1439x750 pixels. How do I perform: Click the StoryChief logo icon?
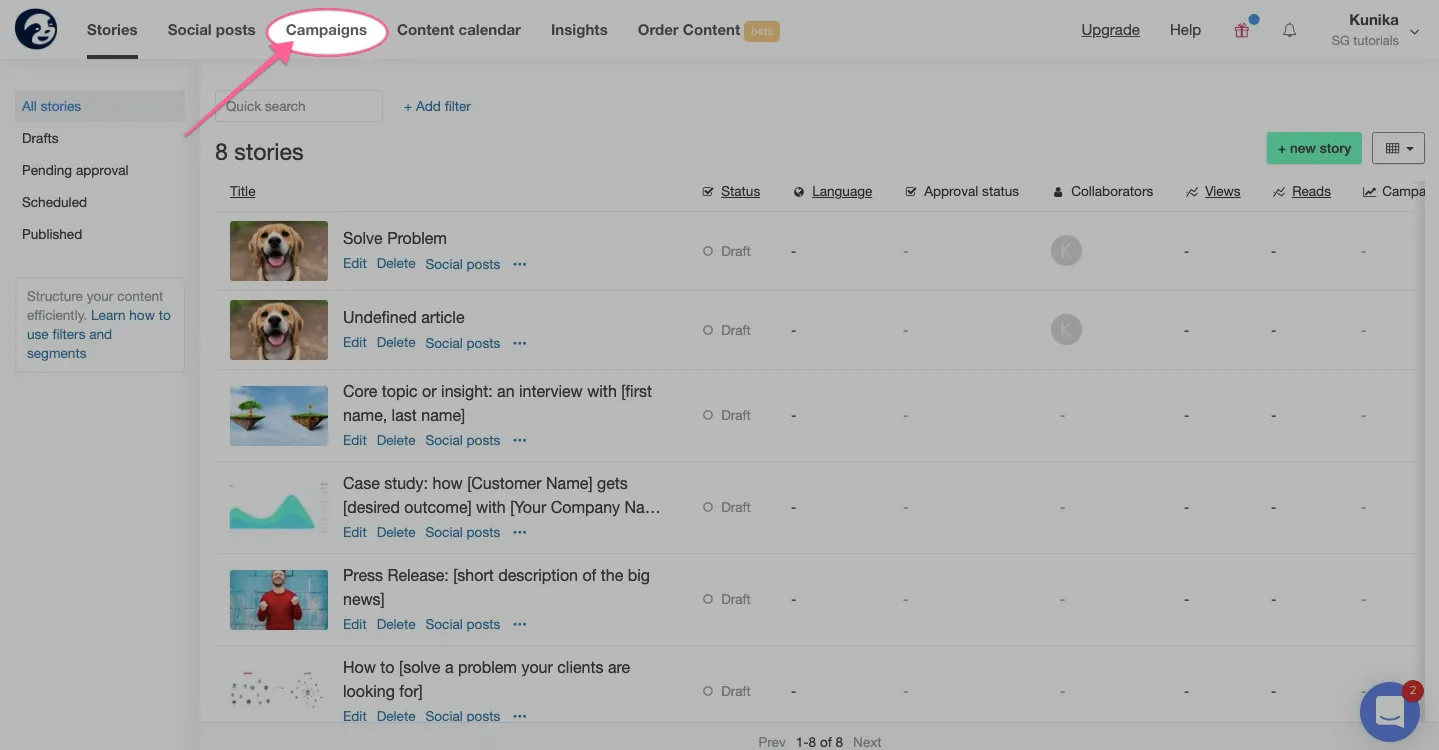pyautogui.click(x=36, y=29)
